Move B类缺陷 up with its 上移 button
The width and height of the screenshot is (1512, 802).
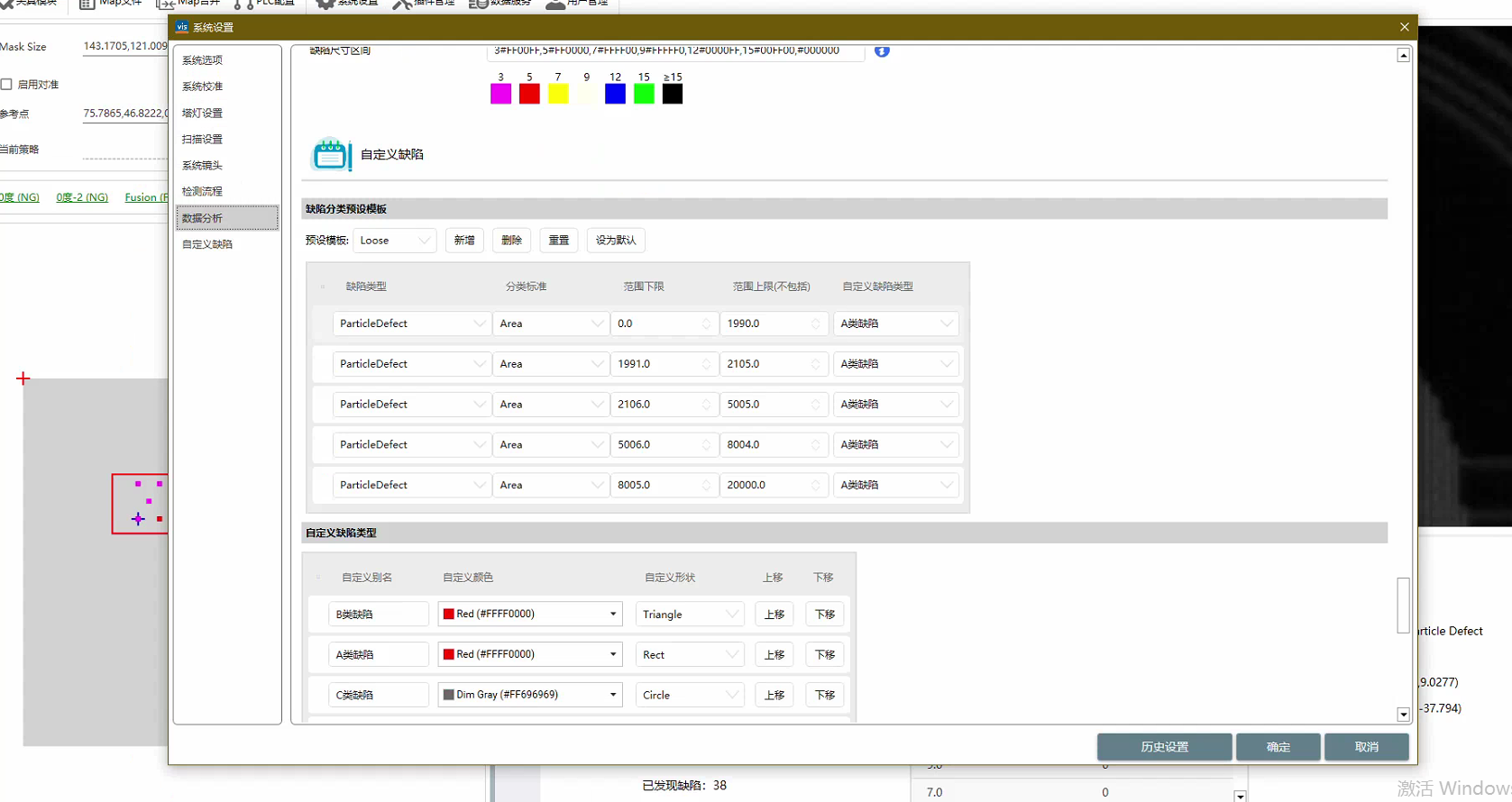pyautogui.click(x=774, y=615)
